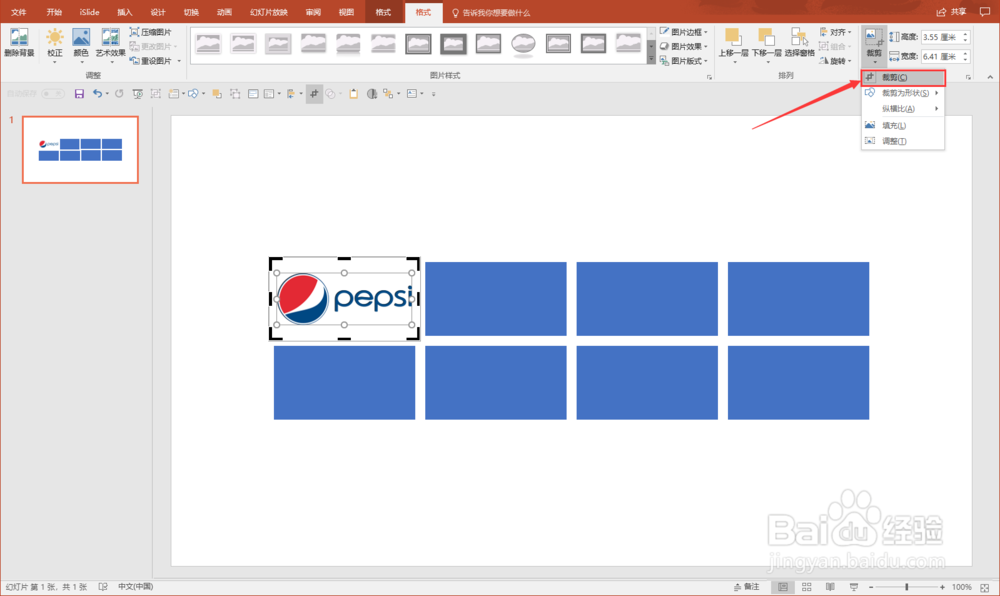
Task: Start slideshow from status bar icon
Action: (x=854, y=587)
